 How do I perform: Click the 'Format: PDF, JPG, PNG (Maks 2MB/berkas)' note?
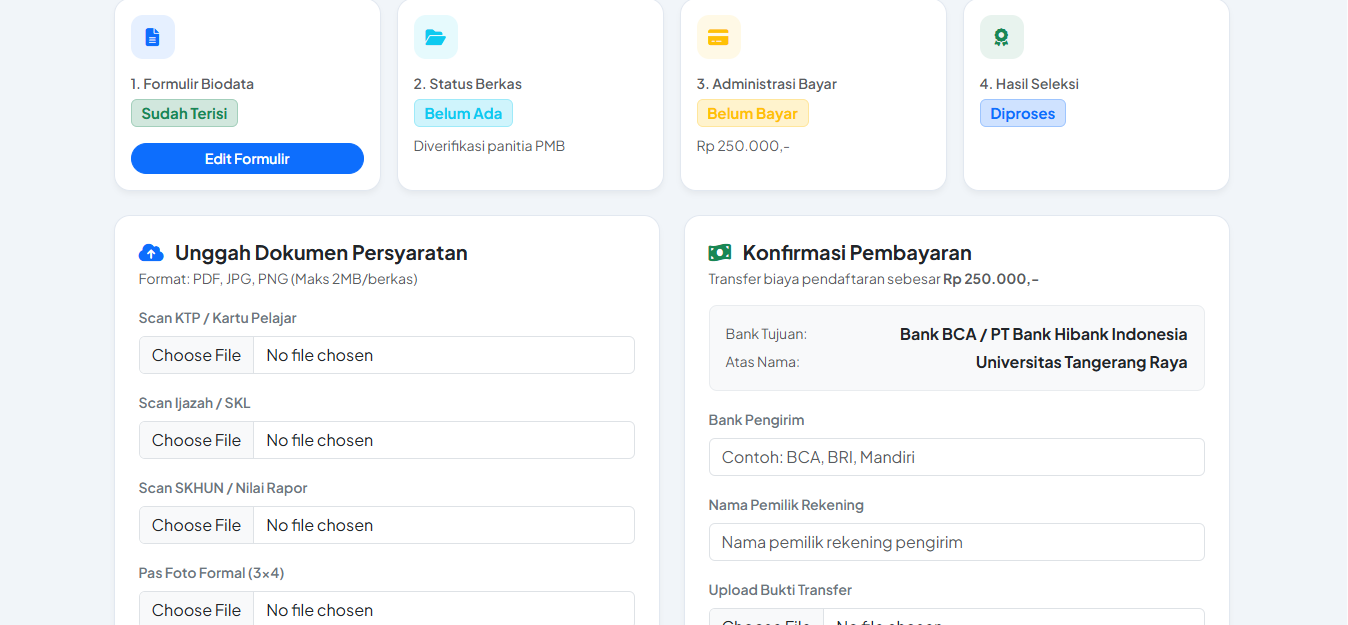pos(278,279)
